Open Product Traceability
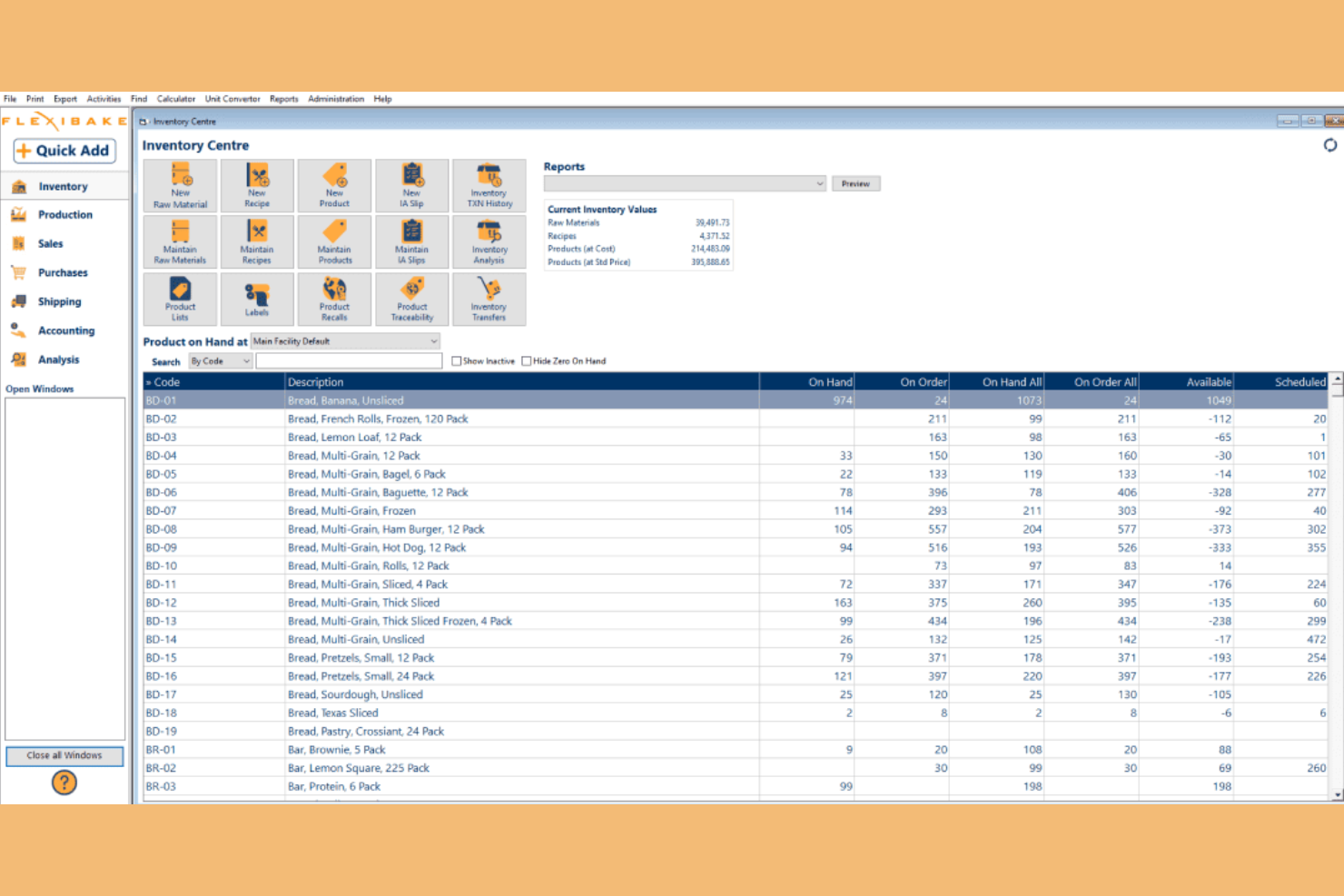 click(x=411, y=300)
